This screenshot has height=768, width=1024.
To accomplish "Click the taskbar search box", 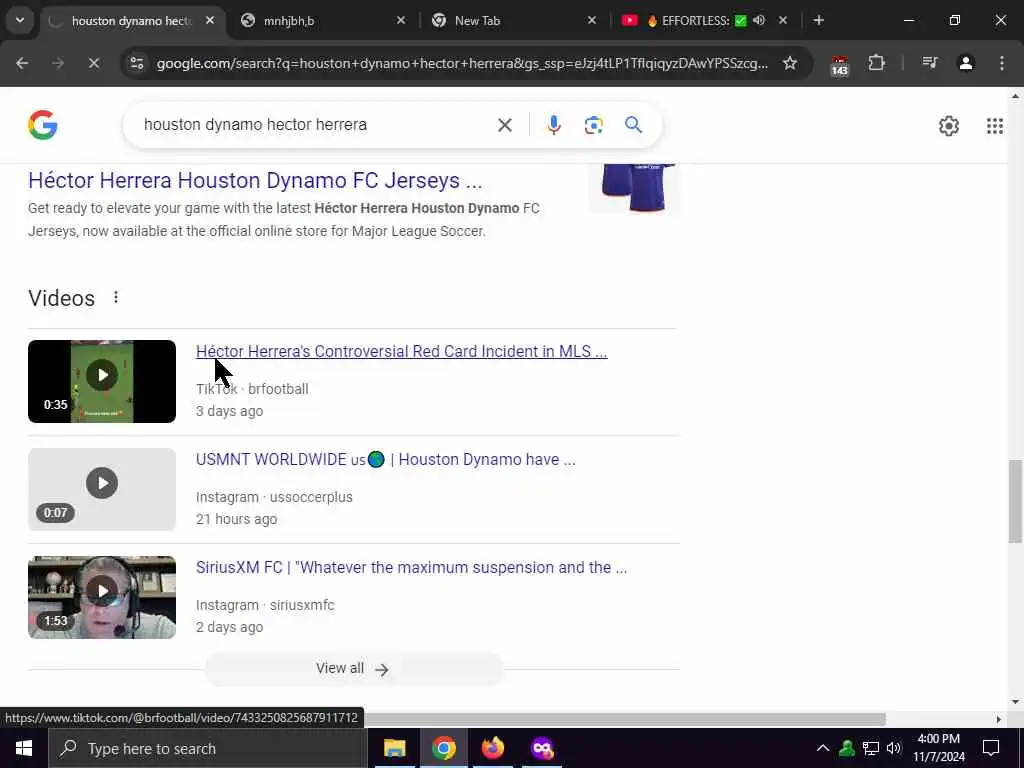I will [x=208, y=748].
